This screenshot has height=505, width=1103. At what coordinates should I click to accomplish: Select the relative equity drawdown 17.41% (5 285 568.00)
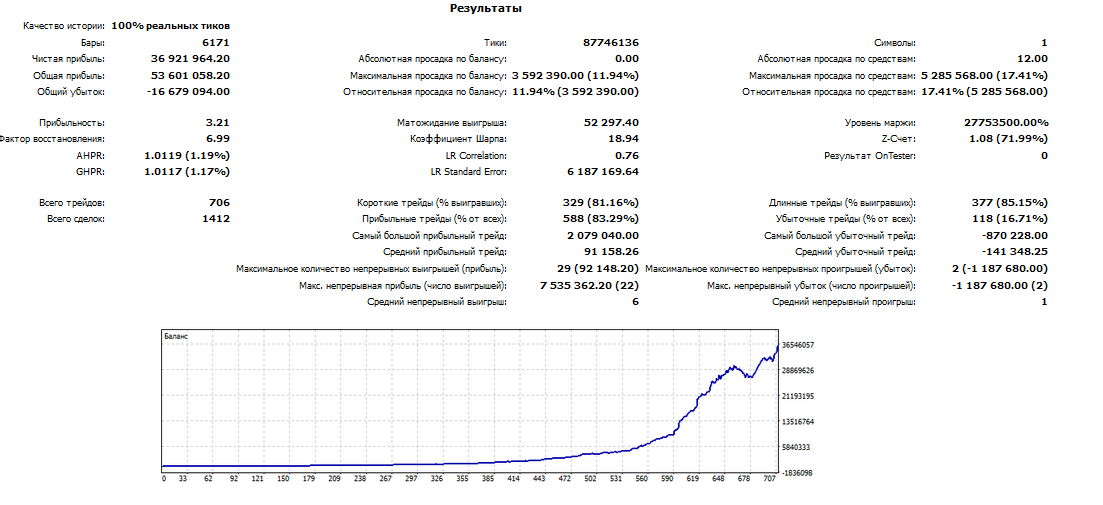[984, 91]
